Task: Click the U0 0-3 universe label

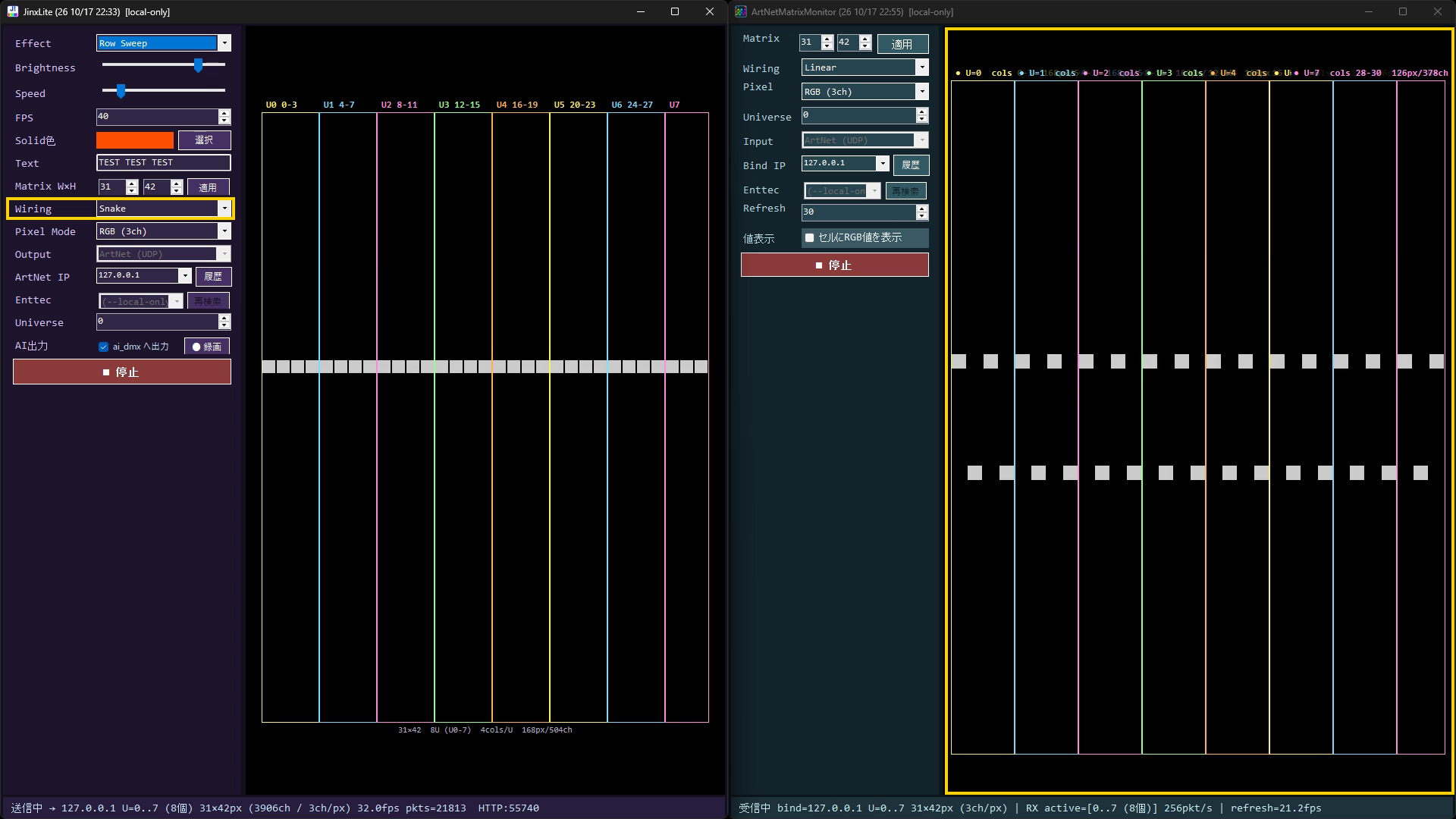Action: 281,105
